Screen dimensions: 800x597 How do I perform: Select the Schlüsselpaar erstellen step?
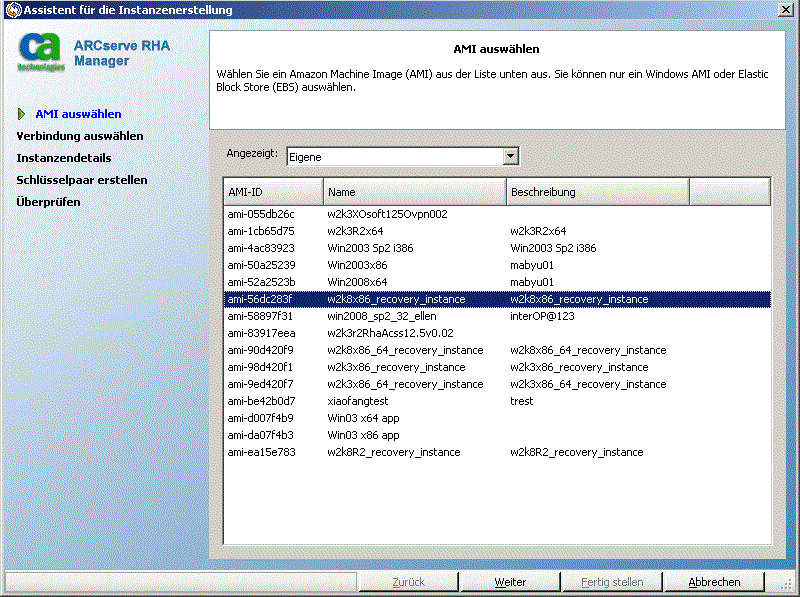[x=82, y=180]
